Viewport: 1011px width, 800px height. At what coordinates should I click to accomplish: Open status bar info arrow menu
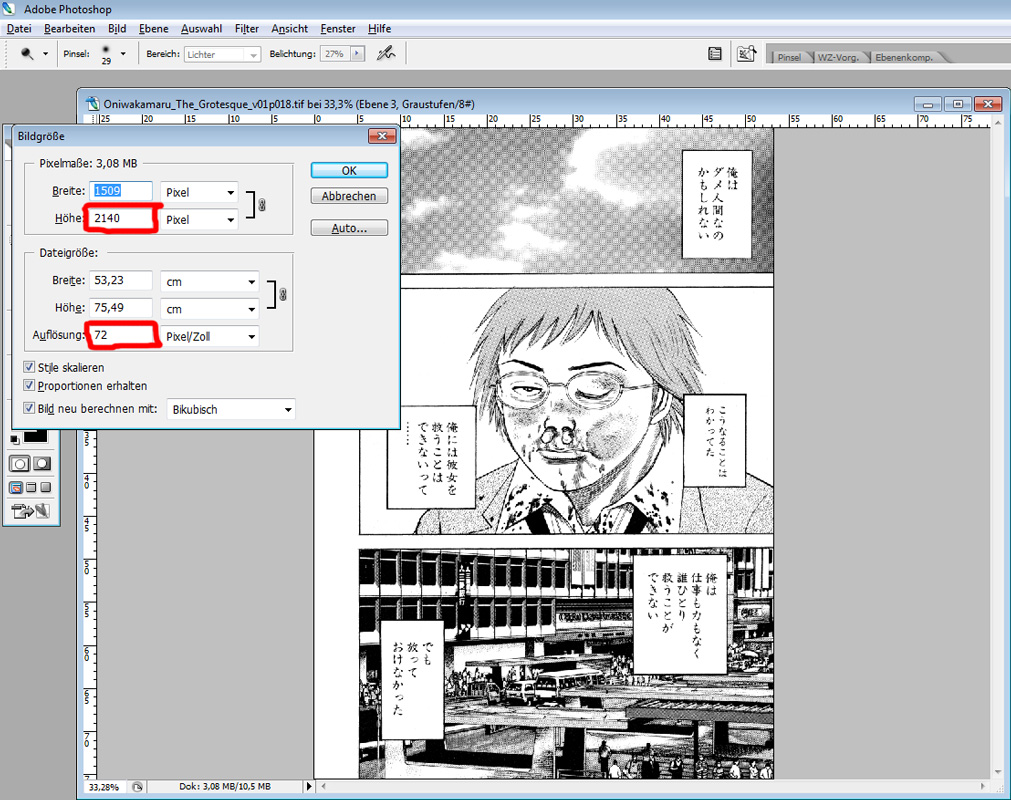[x=309, y=786]
